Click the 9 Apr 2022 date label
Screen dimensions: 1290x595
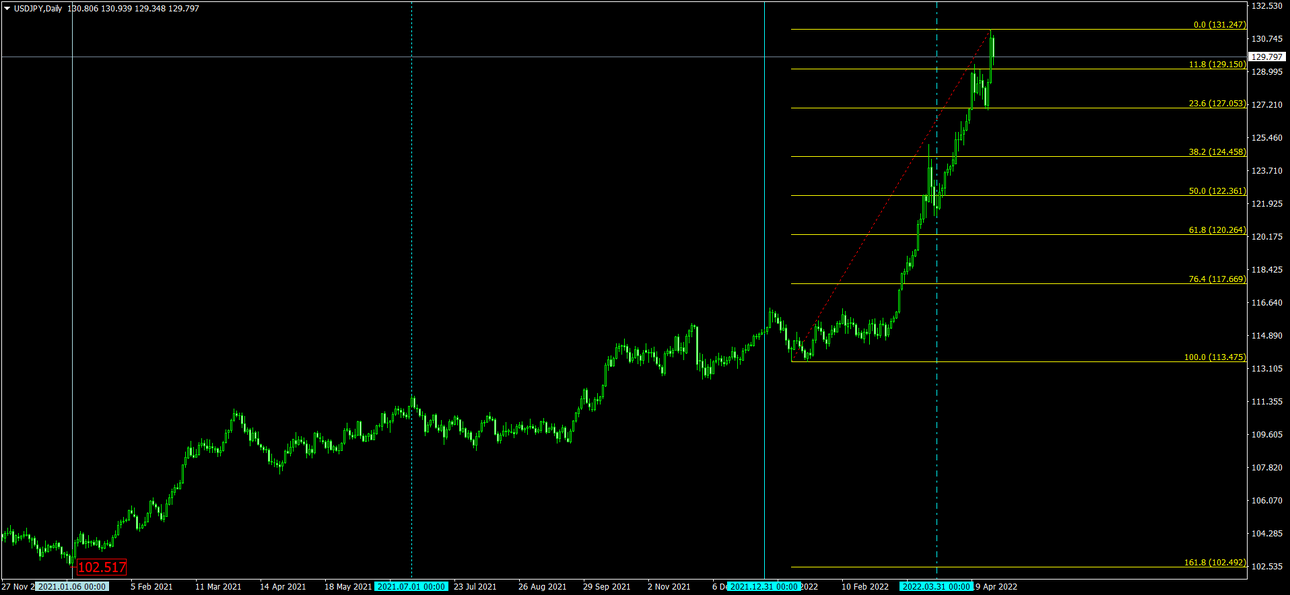(997, 587)
